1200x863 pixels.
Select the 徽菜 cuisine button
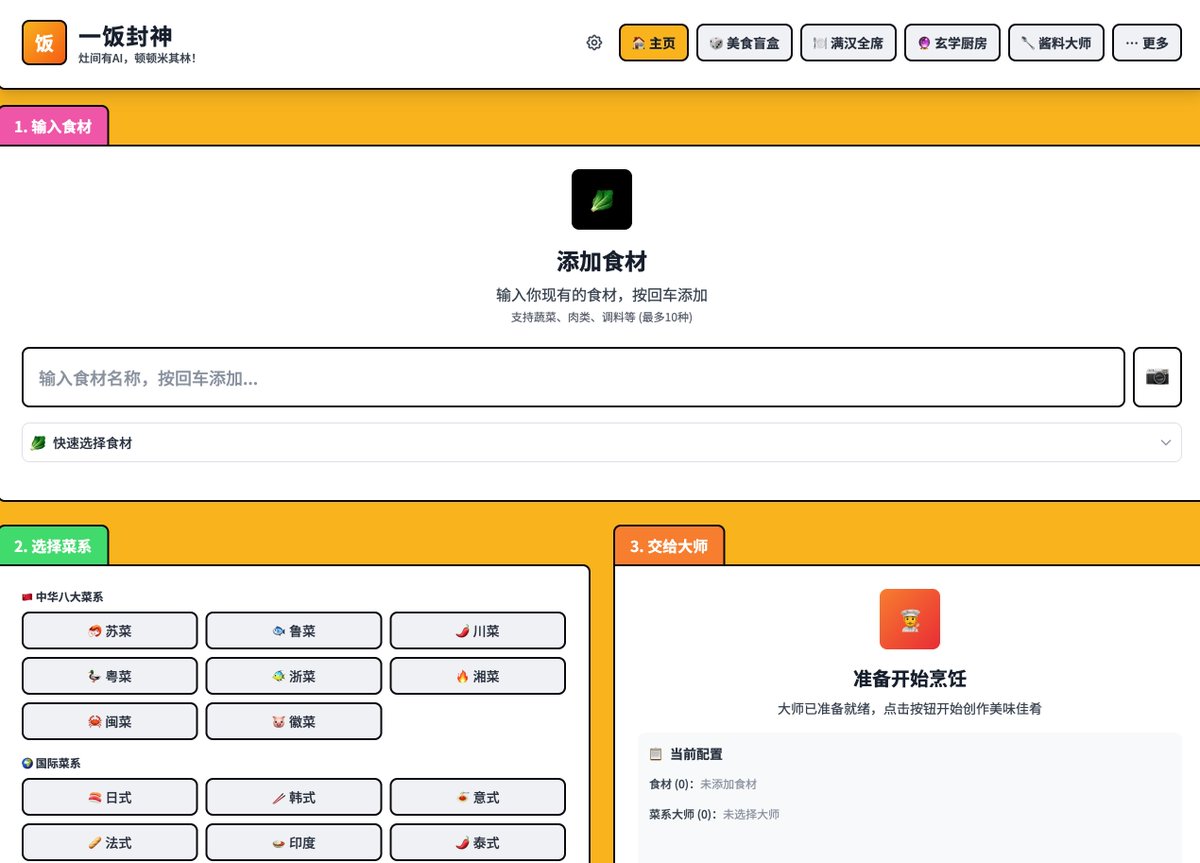[x=293, y=721]
